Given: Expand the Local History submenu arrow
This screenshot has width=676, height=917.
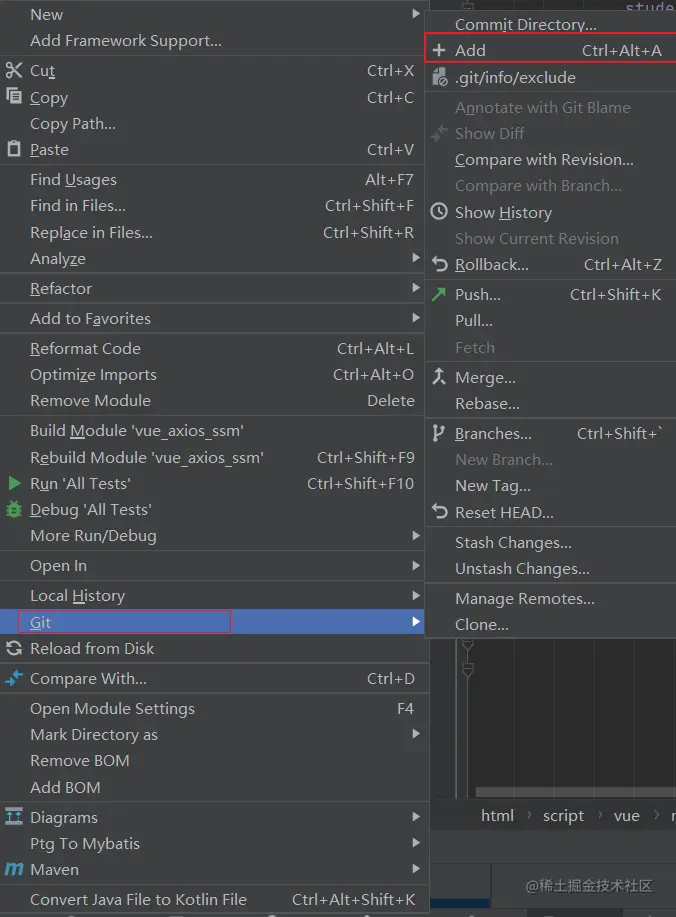Looking at the screenshot, I should (416, 595).
